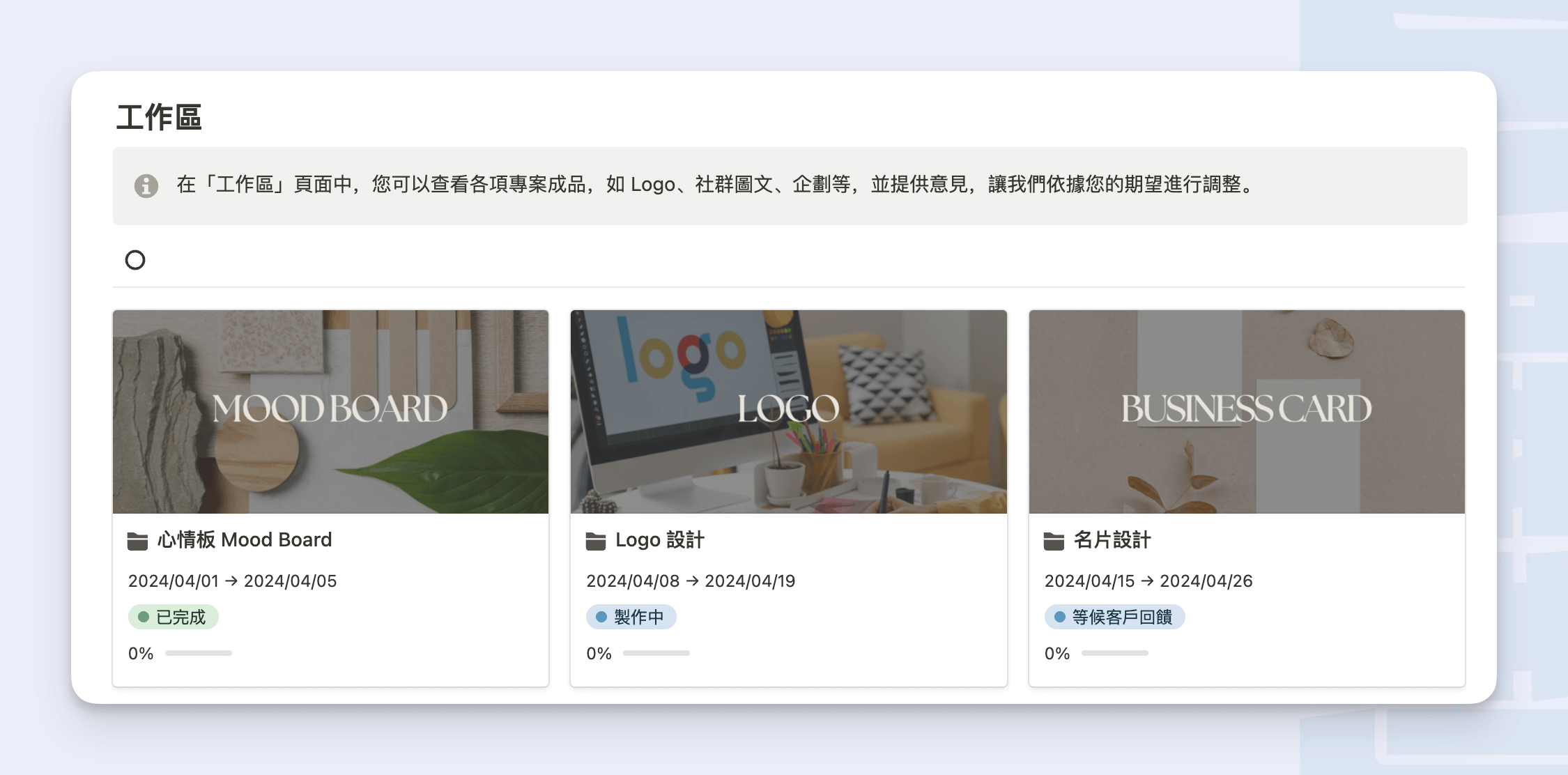Click the 製作中 status tag
Viewport: 1568px width, 775px height.
[x=631, y=617]
